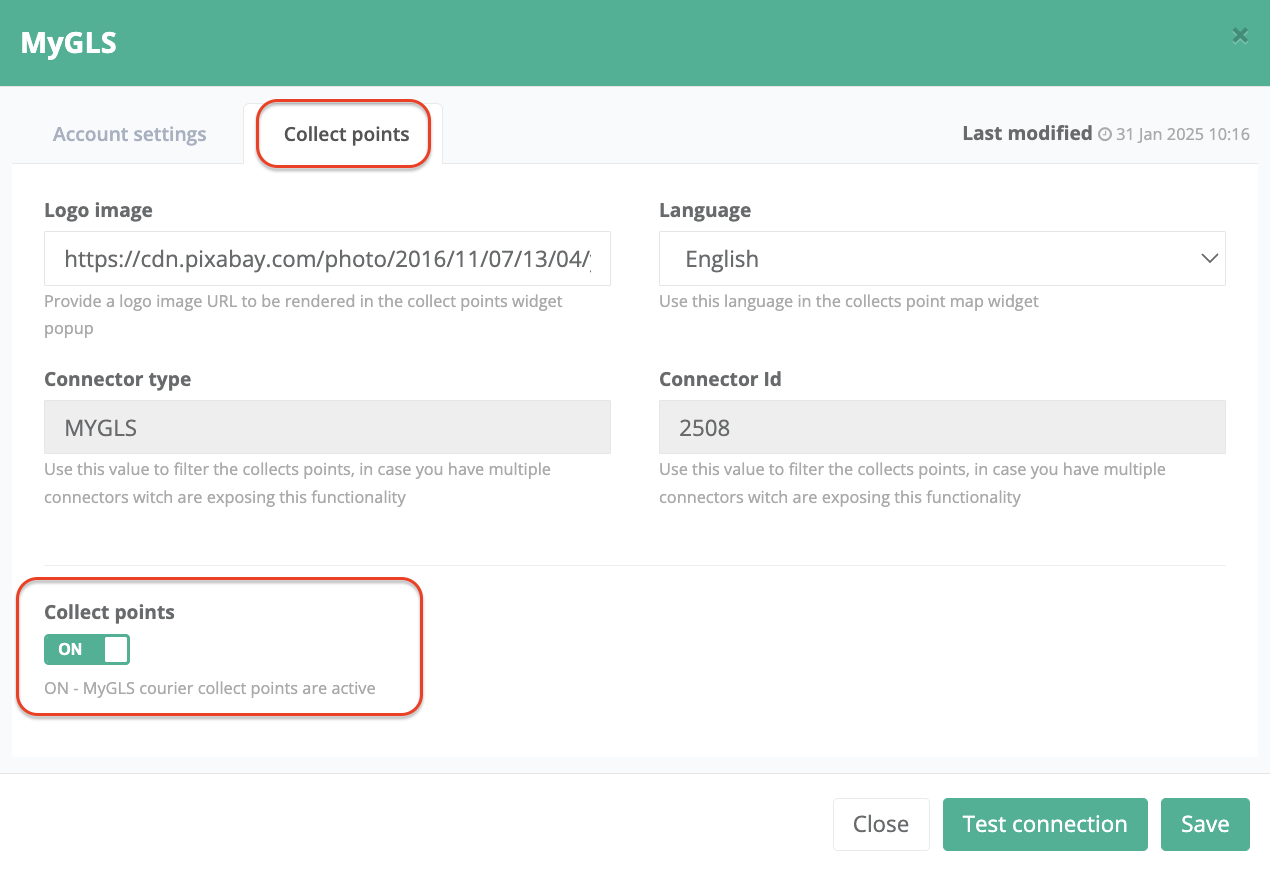
Task: Toggle the Collect points ON switch
Action: point(87,649)
